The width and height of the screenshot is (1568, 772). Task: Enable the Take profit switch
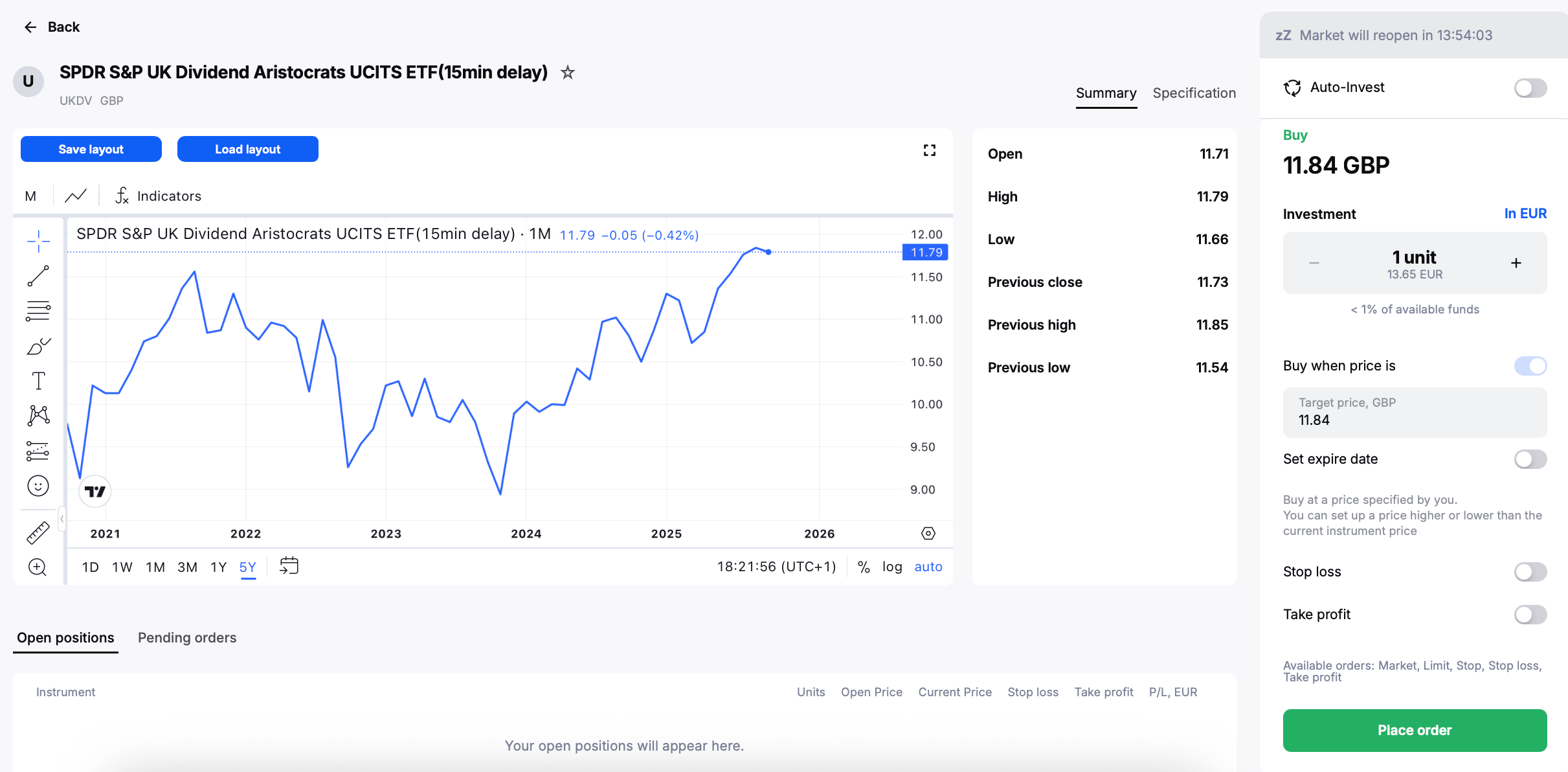point(1530,615)
